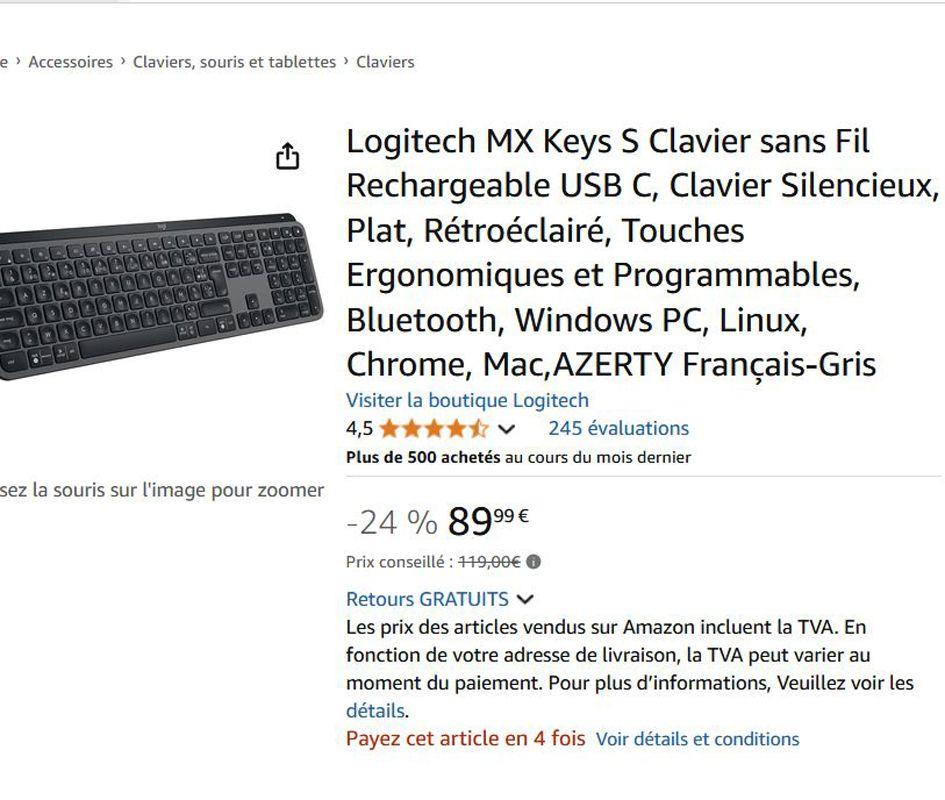Viewport: 945px width, 800px height.
Task: Click Payez cet article en 4 fois
Action: [465, 739]
